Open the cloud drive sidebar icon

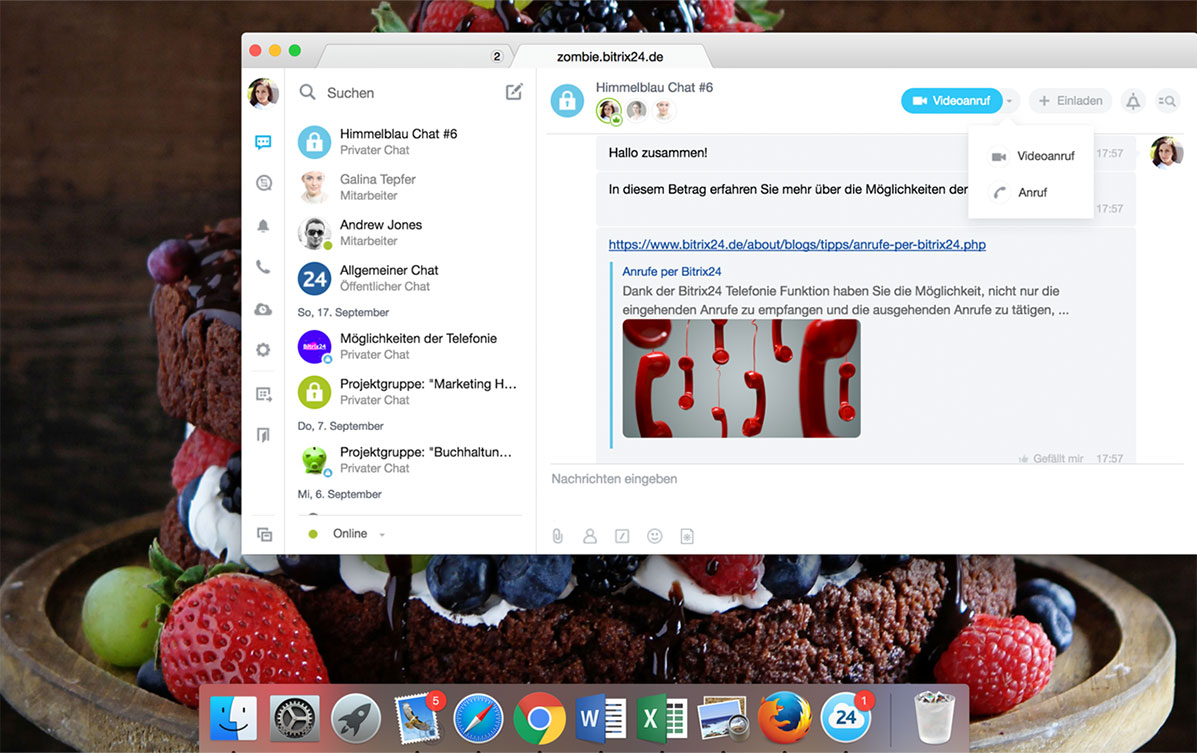[263, 309]
